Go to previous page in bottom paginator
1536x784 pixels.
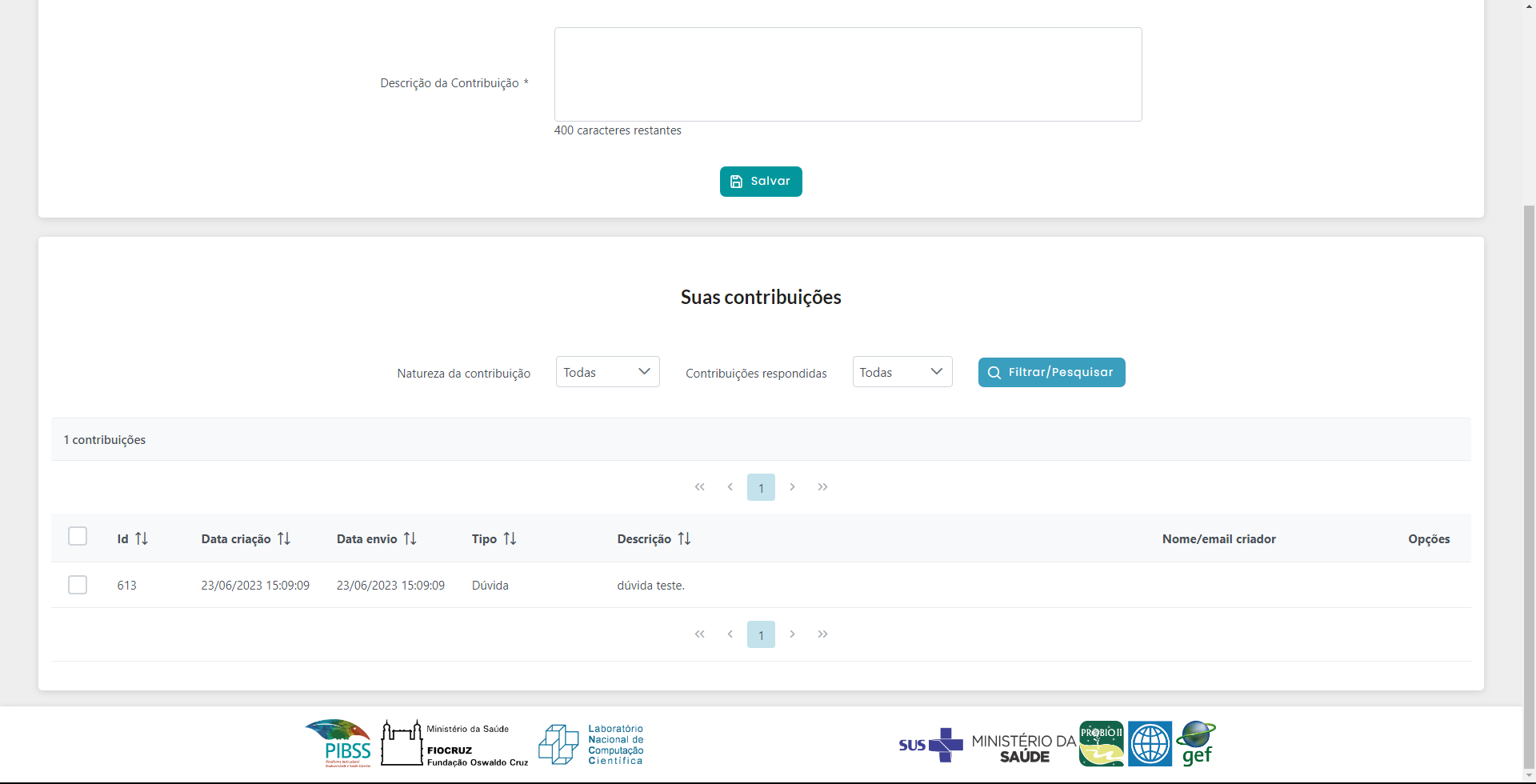[x=730, y=634]
